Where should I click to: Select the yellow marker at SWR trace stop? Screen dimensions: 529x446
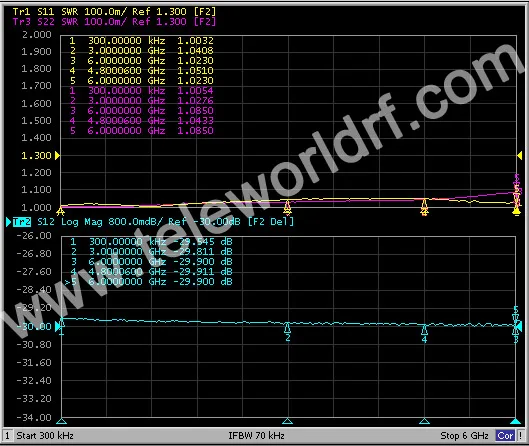pos(516,211)
